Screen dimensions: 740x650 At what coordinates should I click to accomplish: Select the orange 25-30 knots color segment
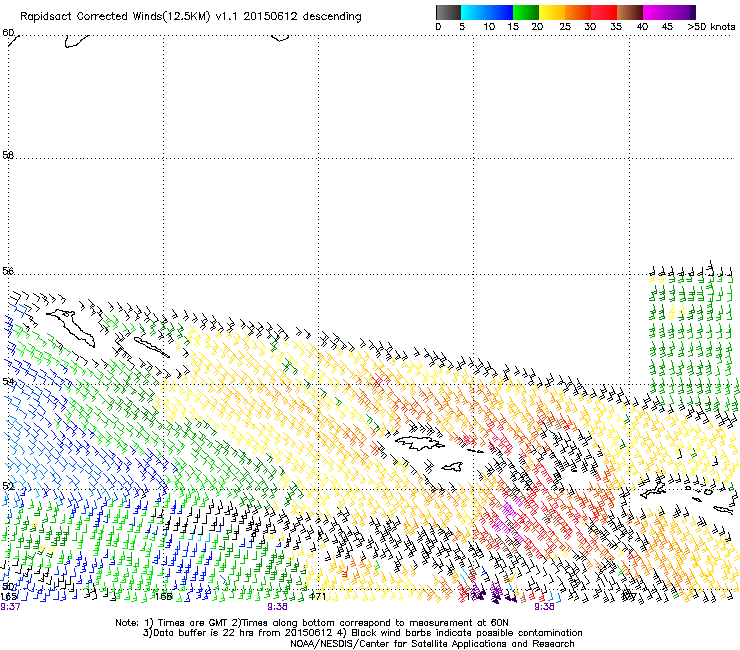click(x=578, y=12)
